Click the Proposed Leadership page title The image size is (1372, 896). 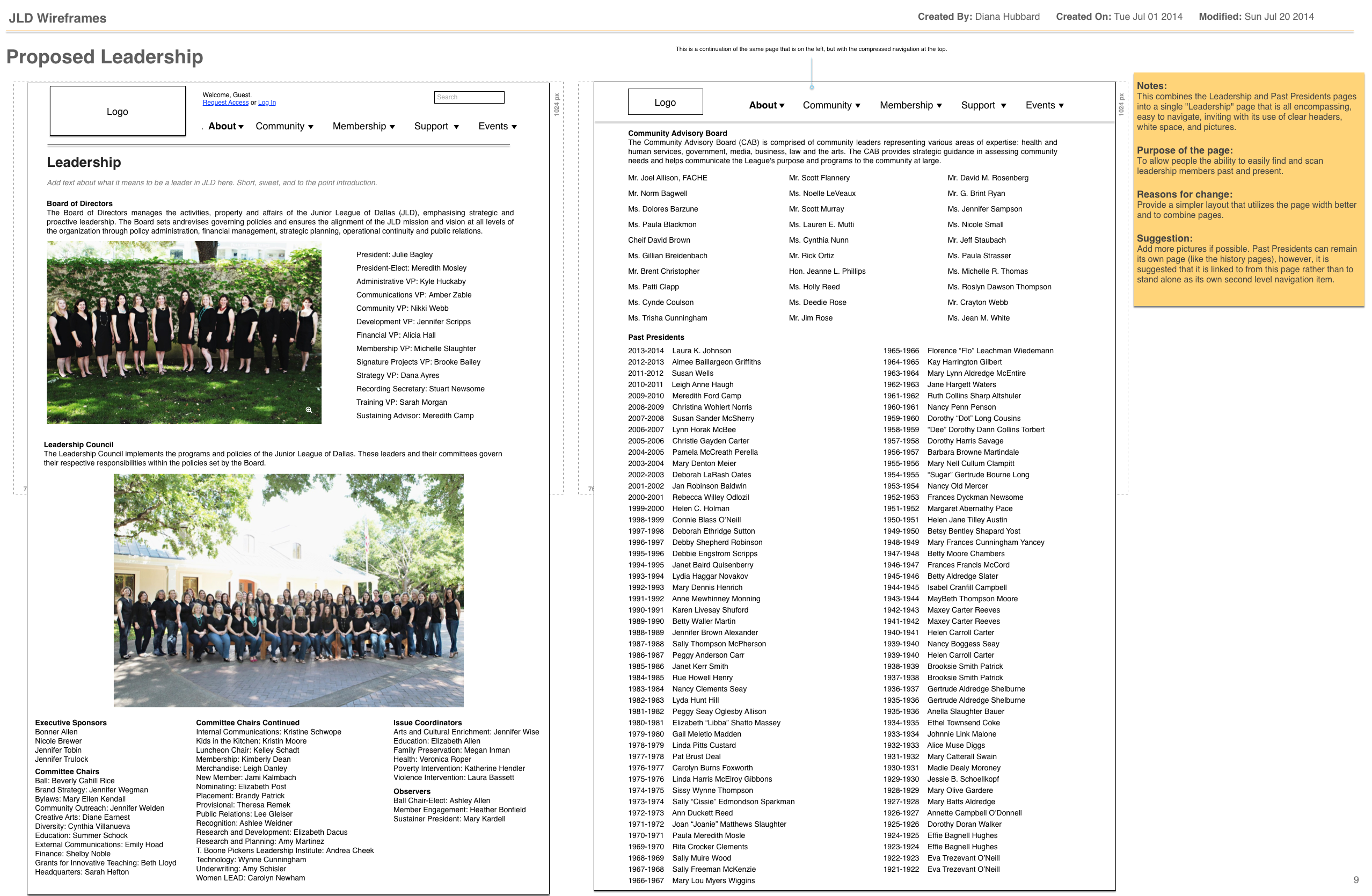click(104, 56)
